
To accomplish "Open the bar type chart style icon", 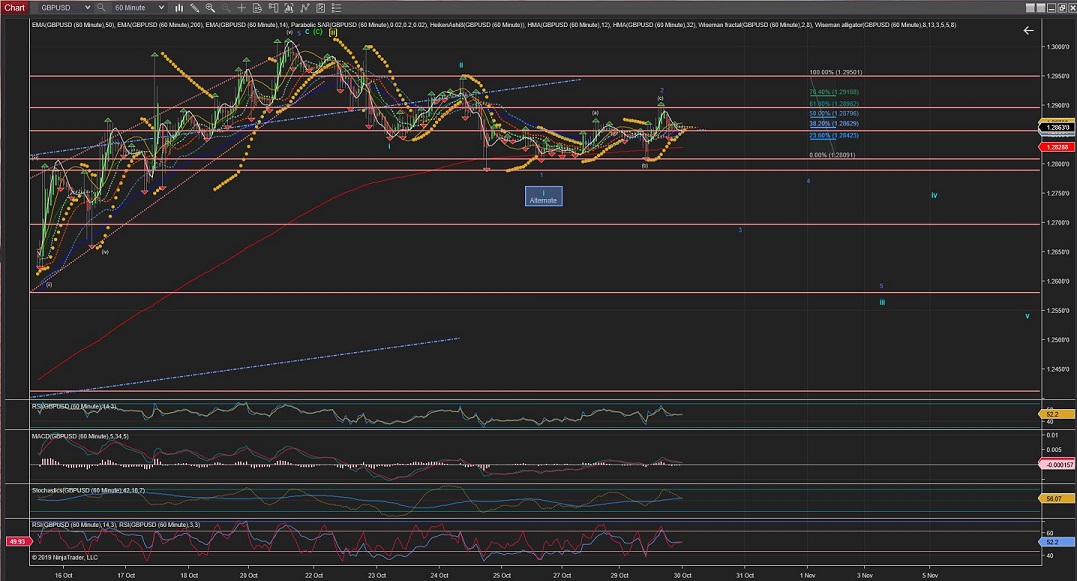I will [x=179, y=8].
